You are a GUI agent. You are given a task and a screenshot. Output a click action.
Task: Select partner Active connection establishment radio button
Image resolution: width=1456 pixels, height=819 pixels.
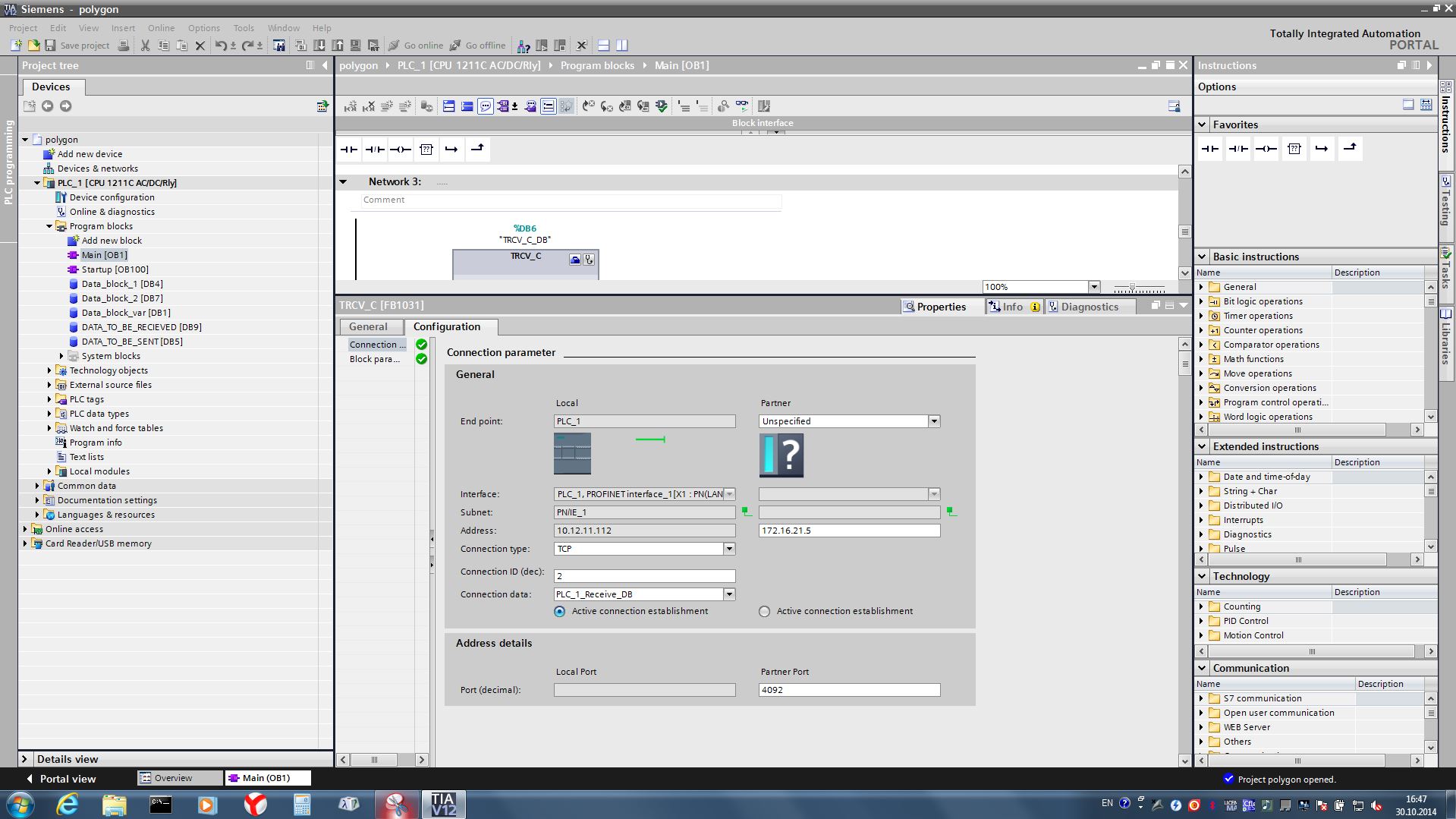[764, 612]
